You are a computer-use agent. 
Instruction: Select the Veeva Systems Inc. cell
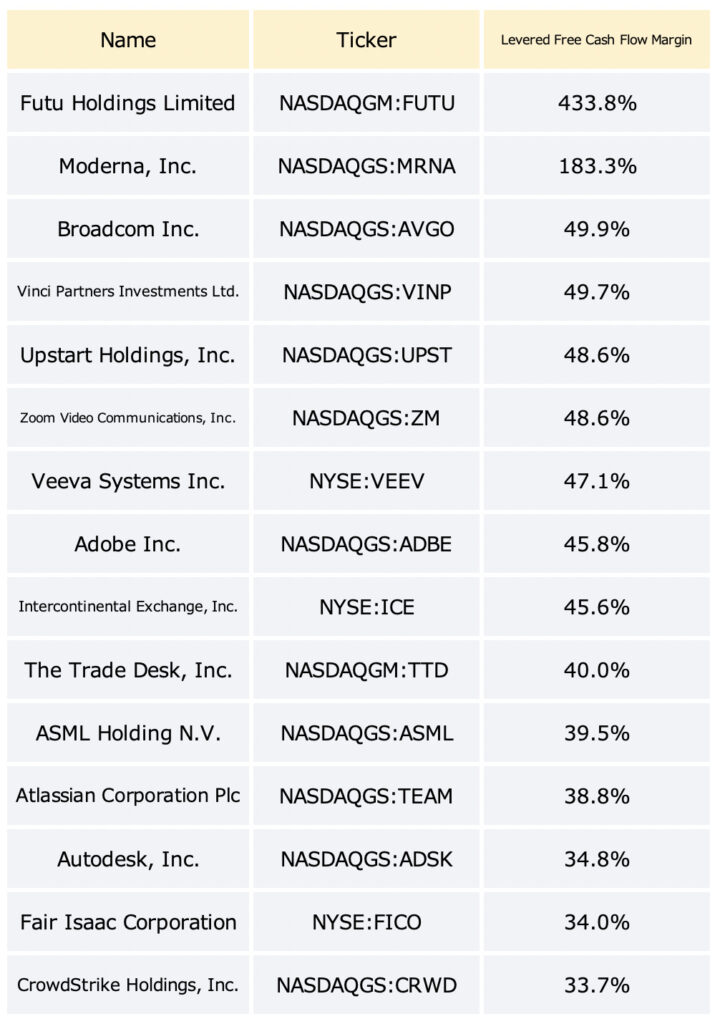pyautogui.click(x=128, y=481)
